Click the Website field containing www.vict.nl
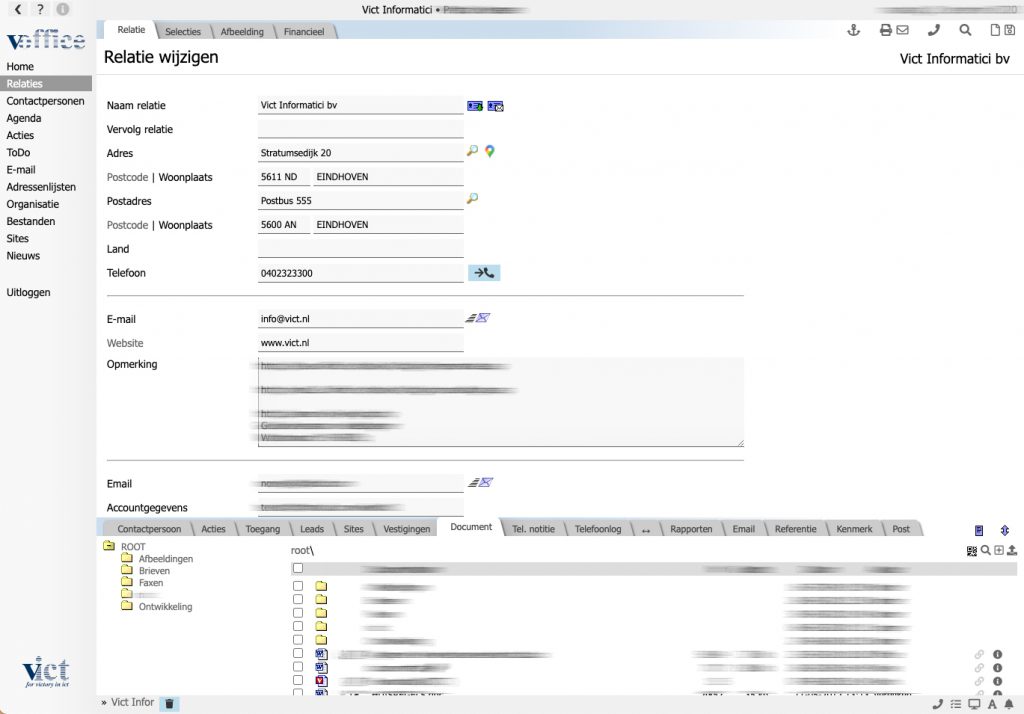Viewport: 1024px width, 714px height. tap(360, 343)
